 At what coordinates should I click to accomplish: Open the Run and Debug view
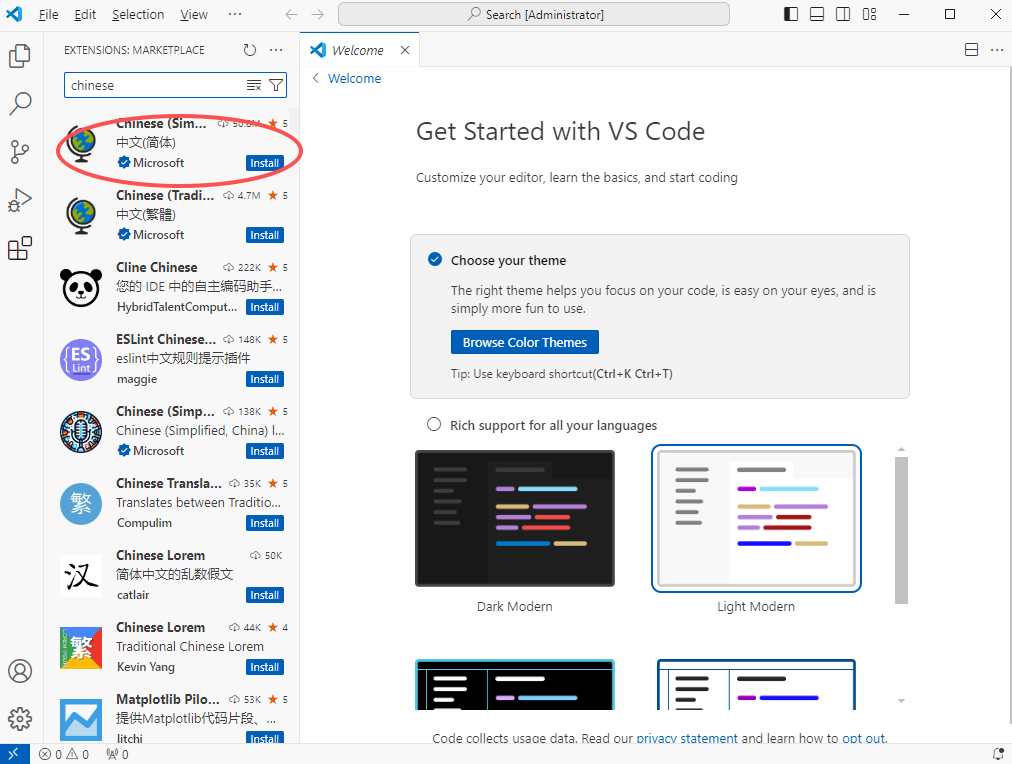[x=20, y=200]
